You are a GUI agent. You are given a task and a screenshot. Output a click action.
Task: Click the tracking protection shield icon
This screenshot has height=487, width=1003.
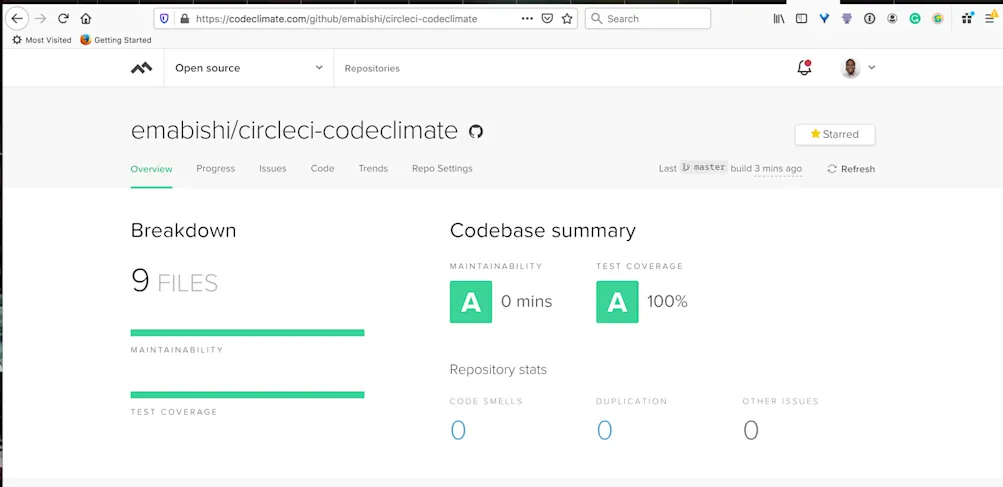click(x=164, y=19)
